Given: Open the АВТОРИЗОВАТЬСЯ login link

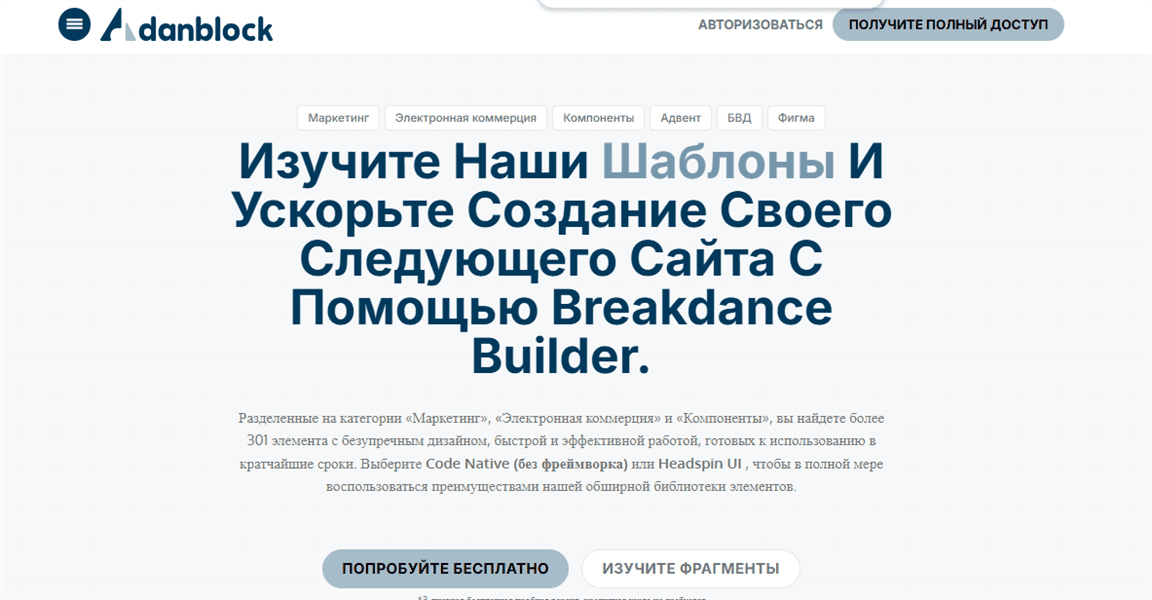Looking at the screenshot, I should (x=760, y=25).
